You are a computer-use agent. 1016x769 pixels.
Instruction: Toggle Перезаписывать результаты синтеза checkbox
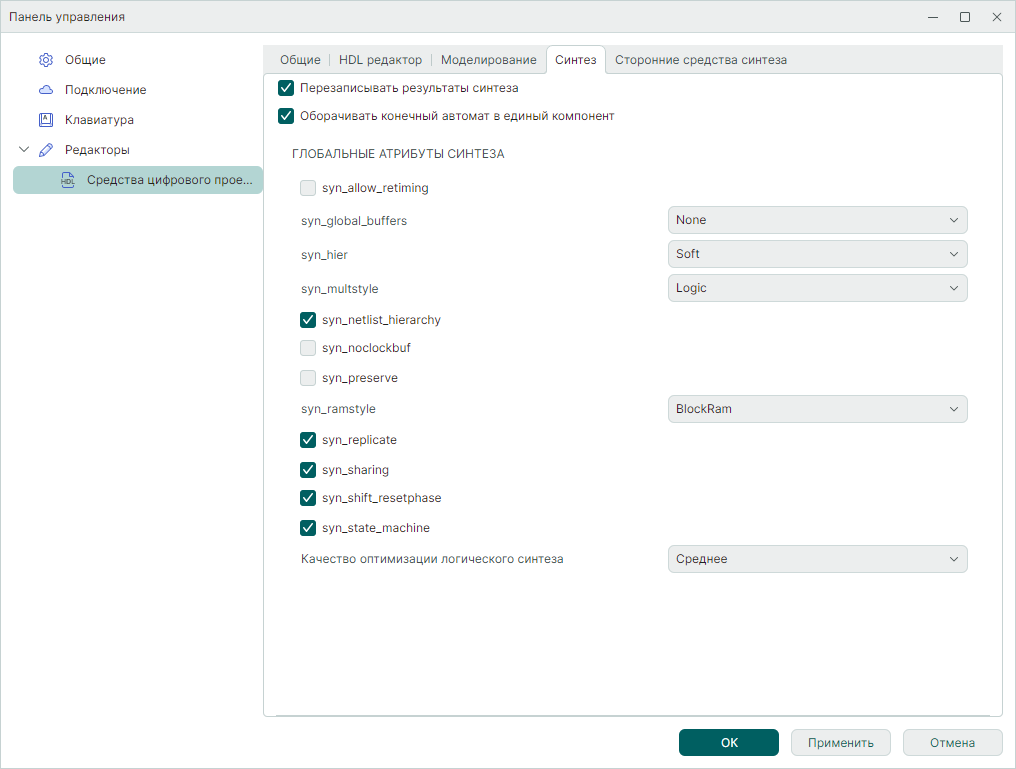click(286, 88)
